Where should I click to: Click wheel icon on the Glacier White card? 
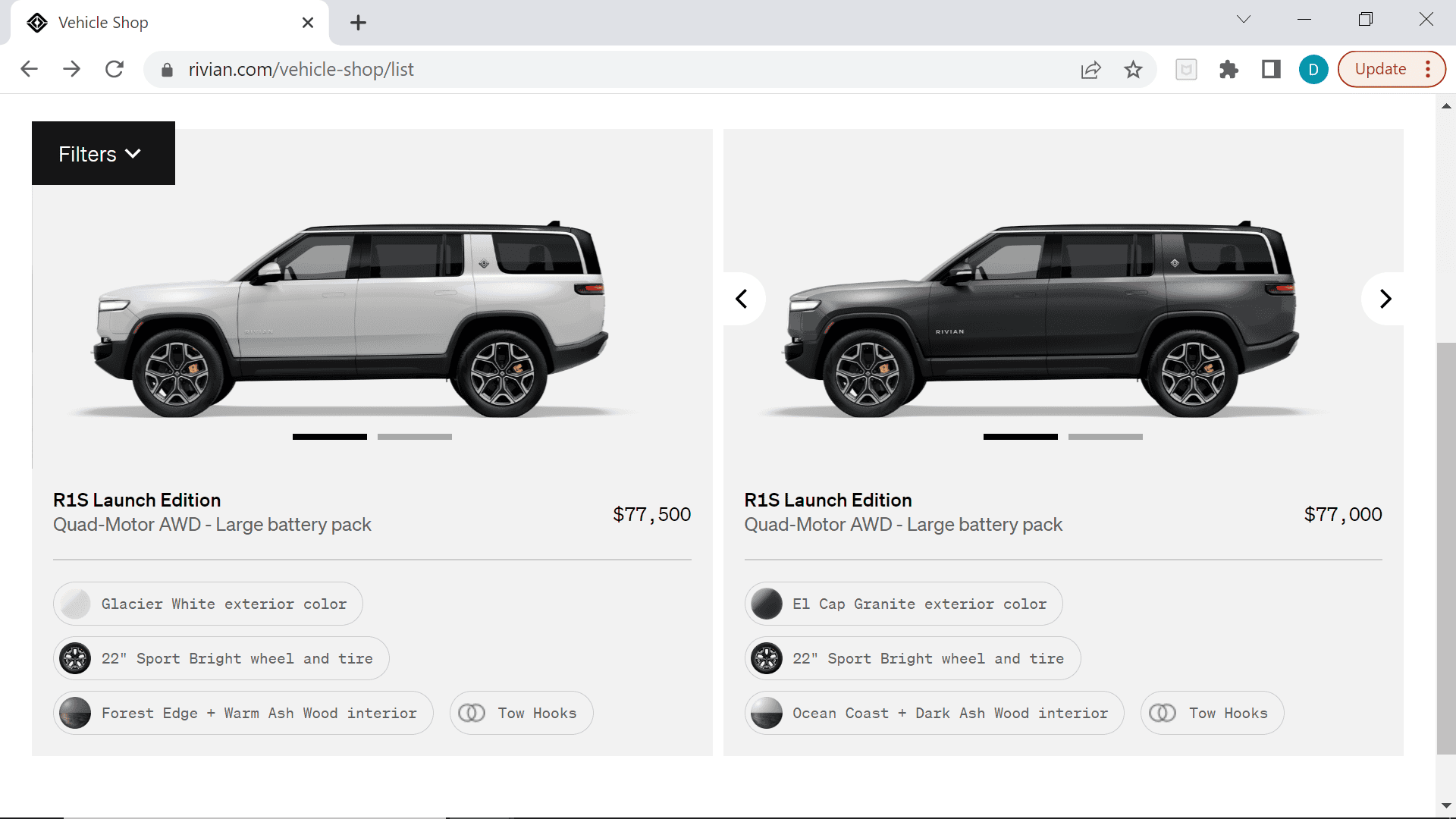pyautogui.click(x=76, y=659)
